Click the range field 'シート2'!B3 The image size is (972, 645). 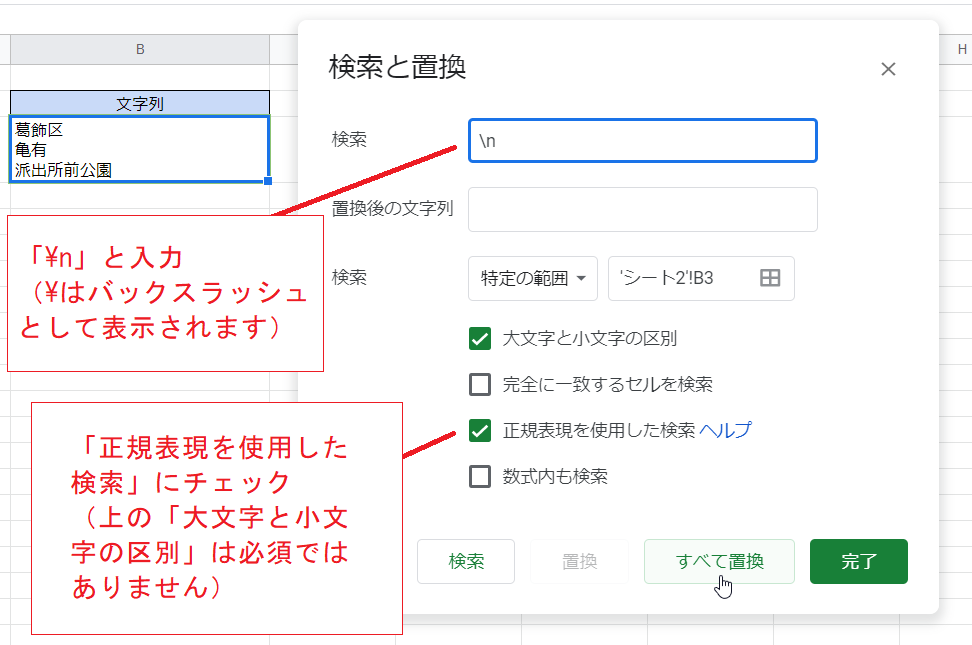(x=701, y=278)
